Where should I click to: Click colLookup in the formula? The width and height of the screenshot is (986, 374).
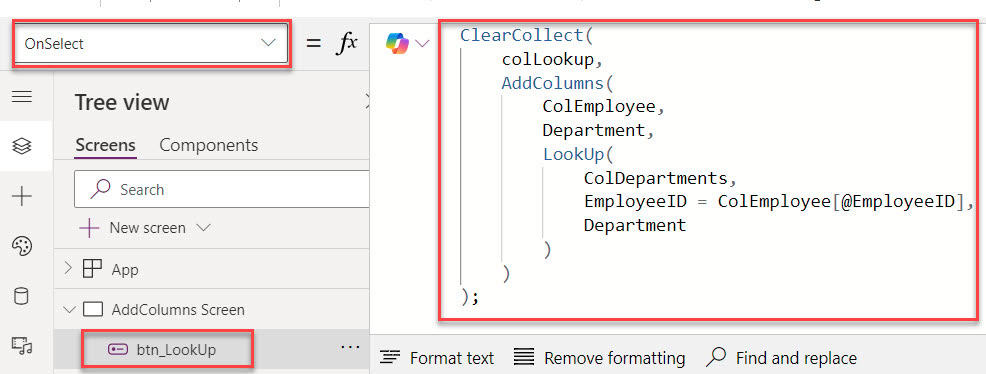coord(548,59)
